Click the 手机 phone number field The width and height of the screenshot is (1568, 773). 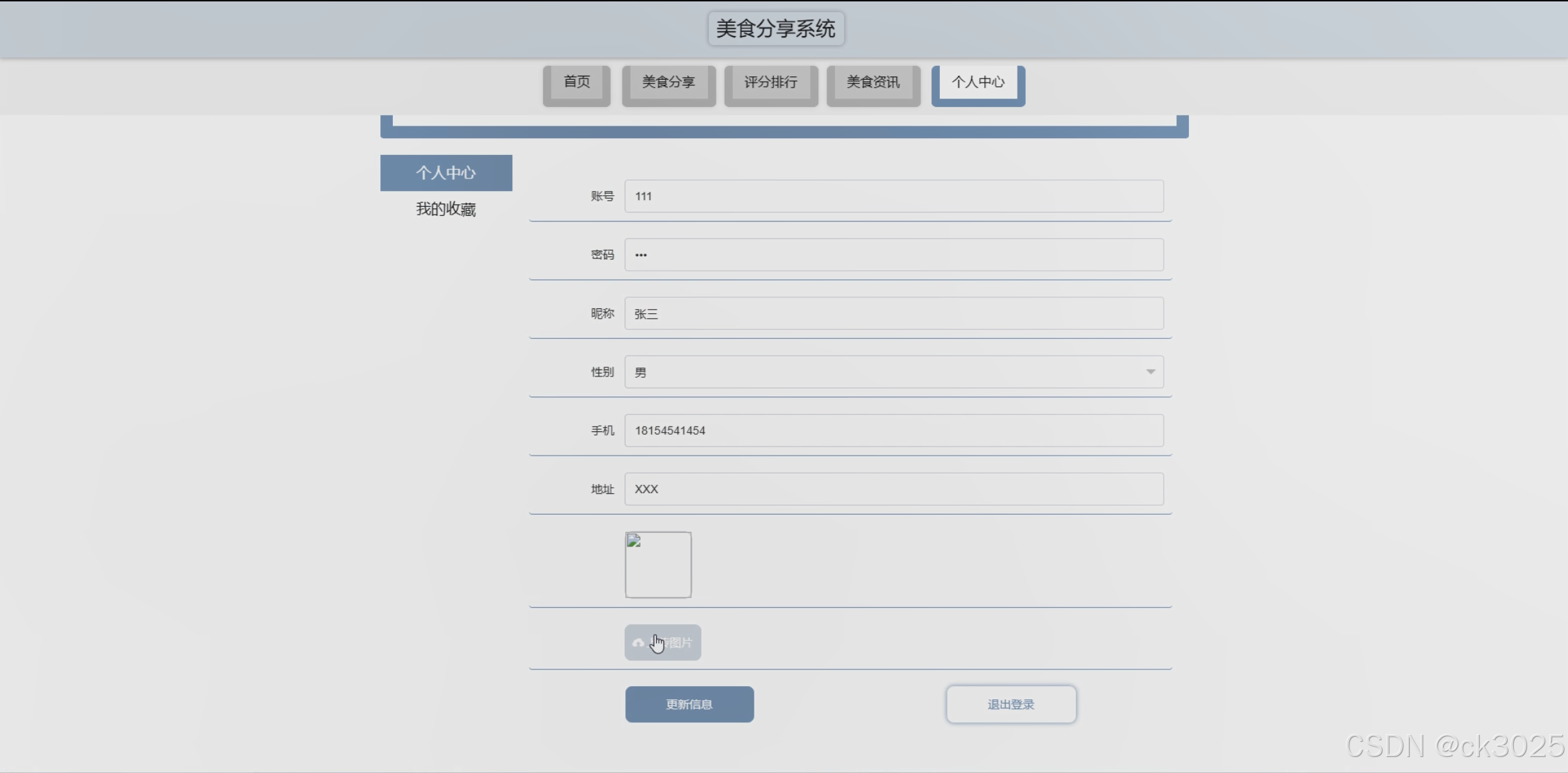pyautogui.click(x=893, y=431)
